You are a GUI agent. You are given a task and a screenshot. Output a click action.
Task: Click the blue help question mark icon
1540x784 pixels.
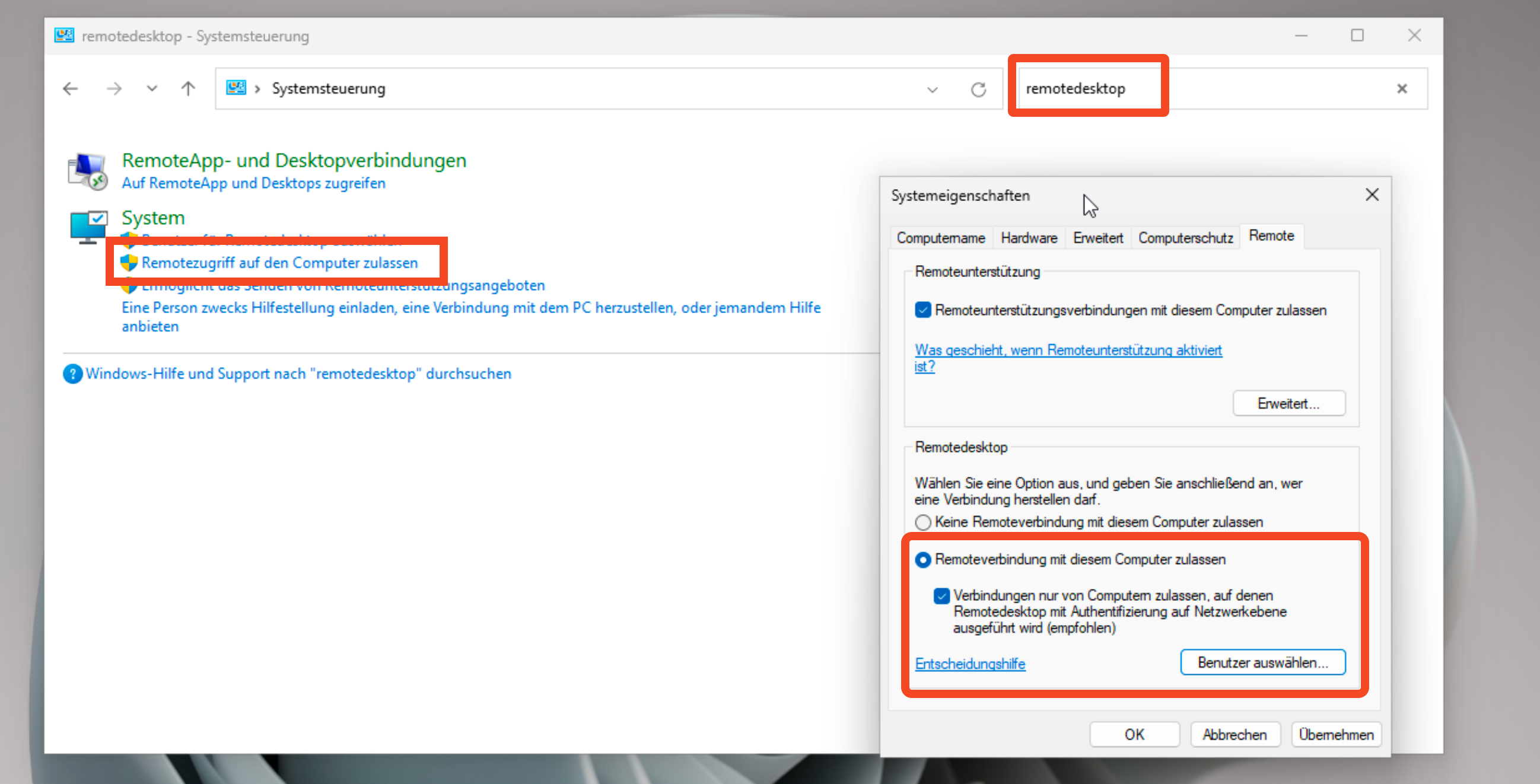point(72,374)
